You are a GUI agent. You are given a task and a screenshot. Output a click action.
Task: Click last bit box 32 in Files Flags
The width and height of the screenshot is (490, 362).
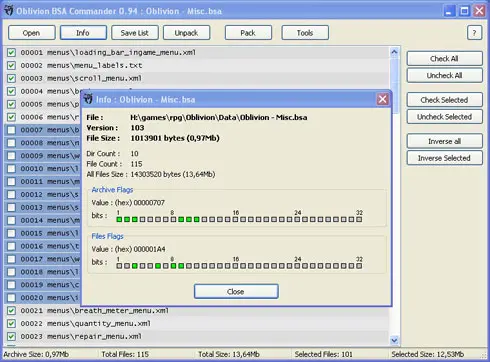click(x=359, y=266)
